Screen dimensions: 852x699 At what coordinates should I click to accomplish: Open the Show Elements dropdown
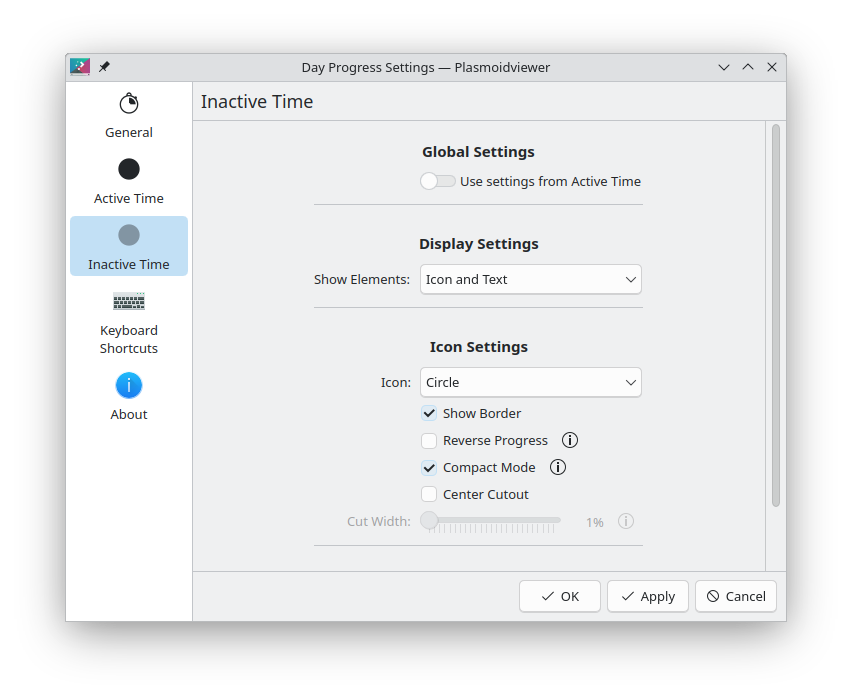click(x=531, y=279)
